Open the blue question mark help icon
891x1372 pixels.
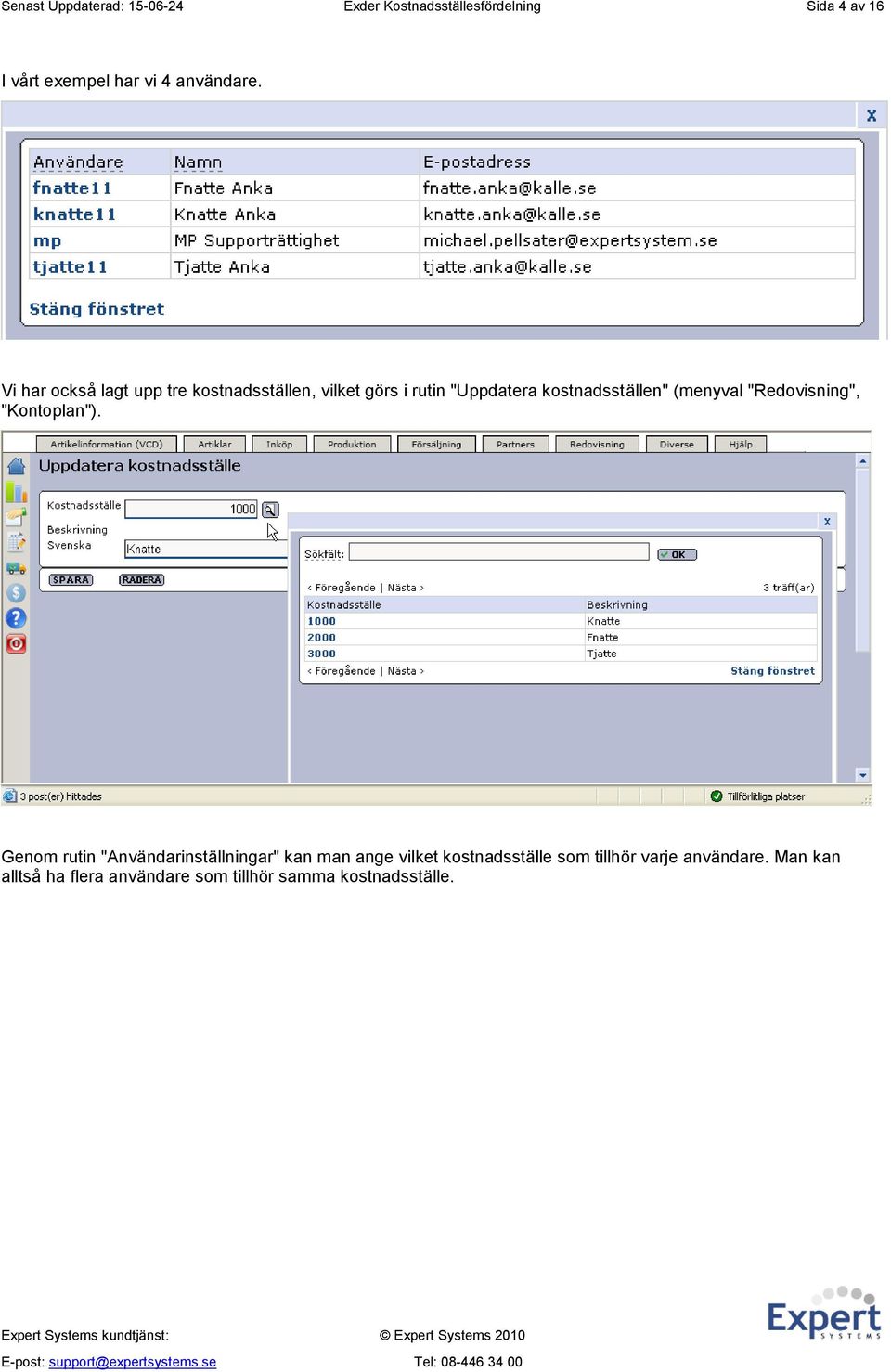pyautogui.click(x=16, y=618)
